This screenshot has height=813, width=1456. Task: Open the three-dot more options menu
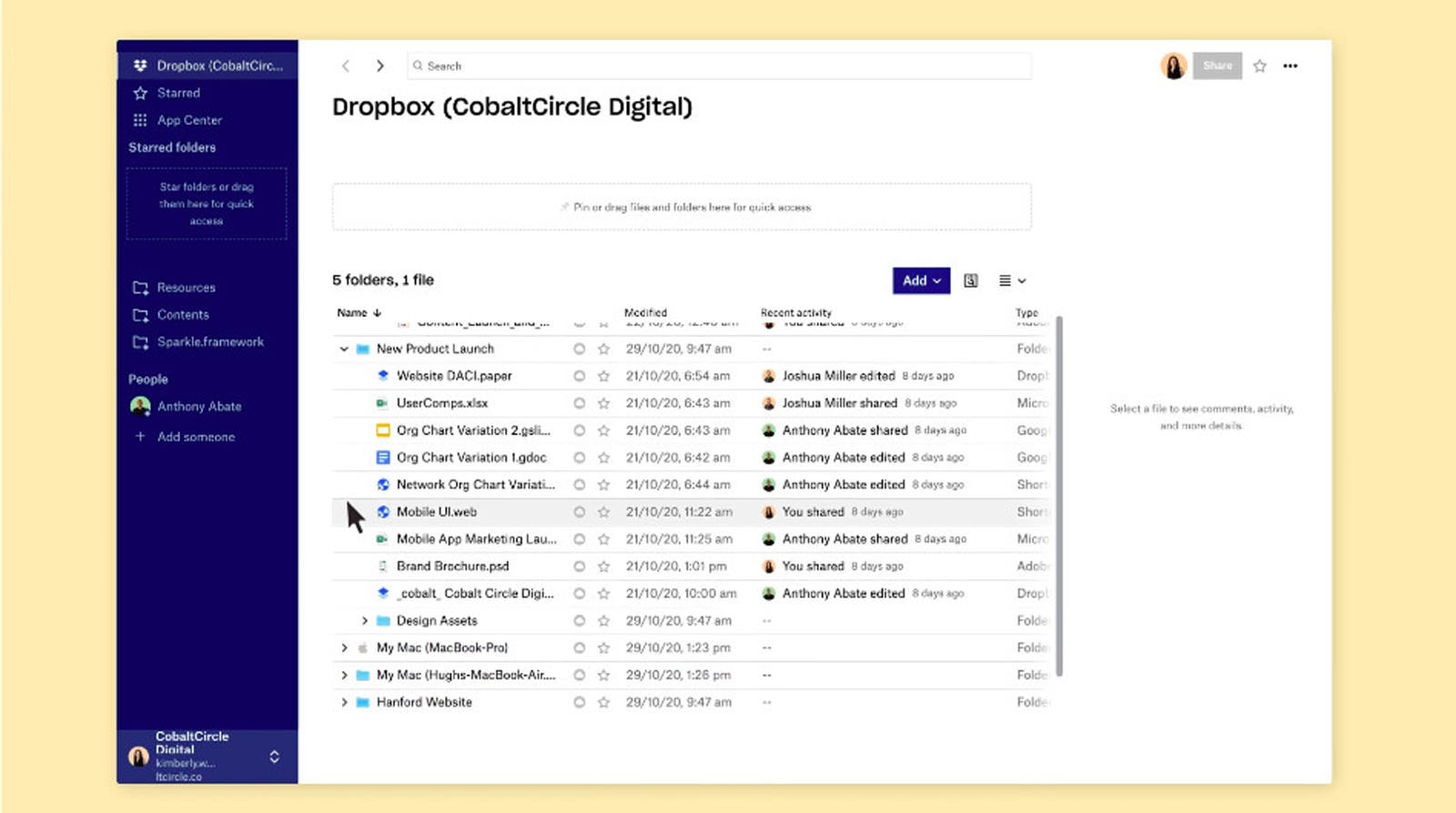click(1290, 66)
